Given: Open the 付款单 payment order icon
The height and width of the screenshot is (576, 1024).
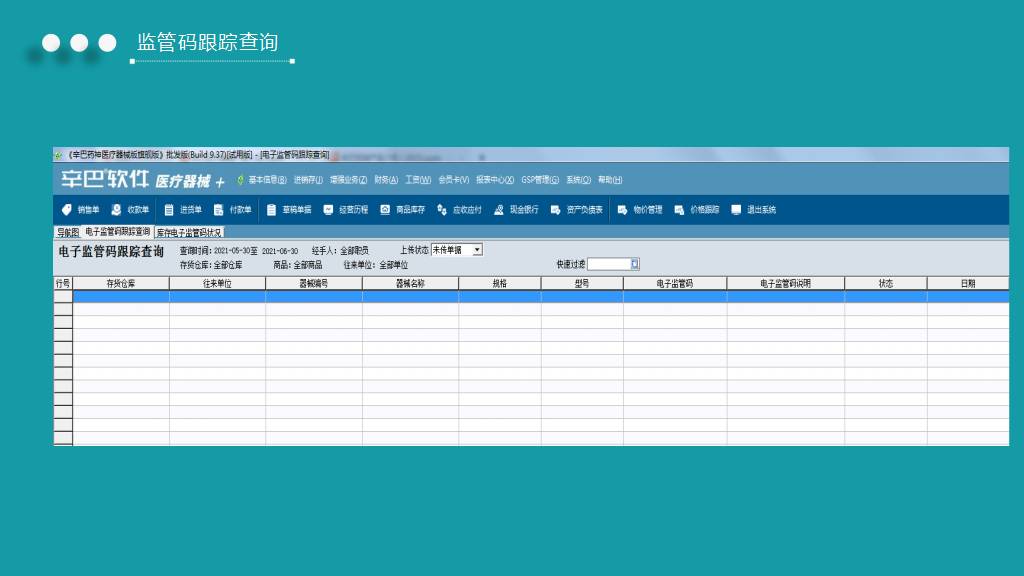Looking at the screenshot, I should pos(219,210).
